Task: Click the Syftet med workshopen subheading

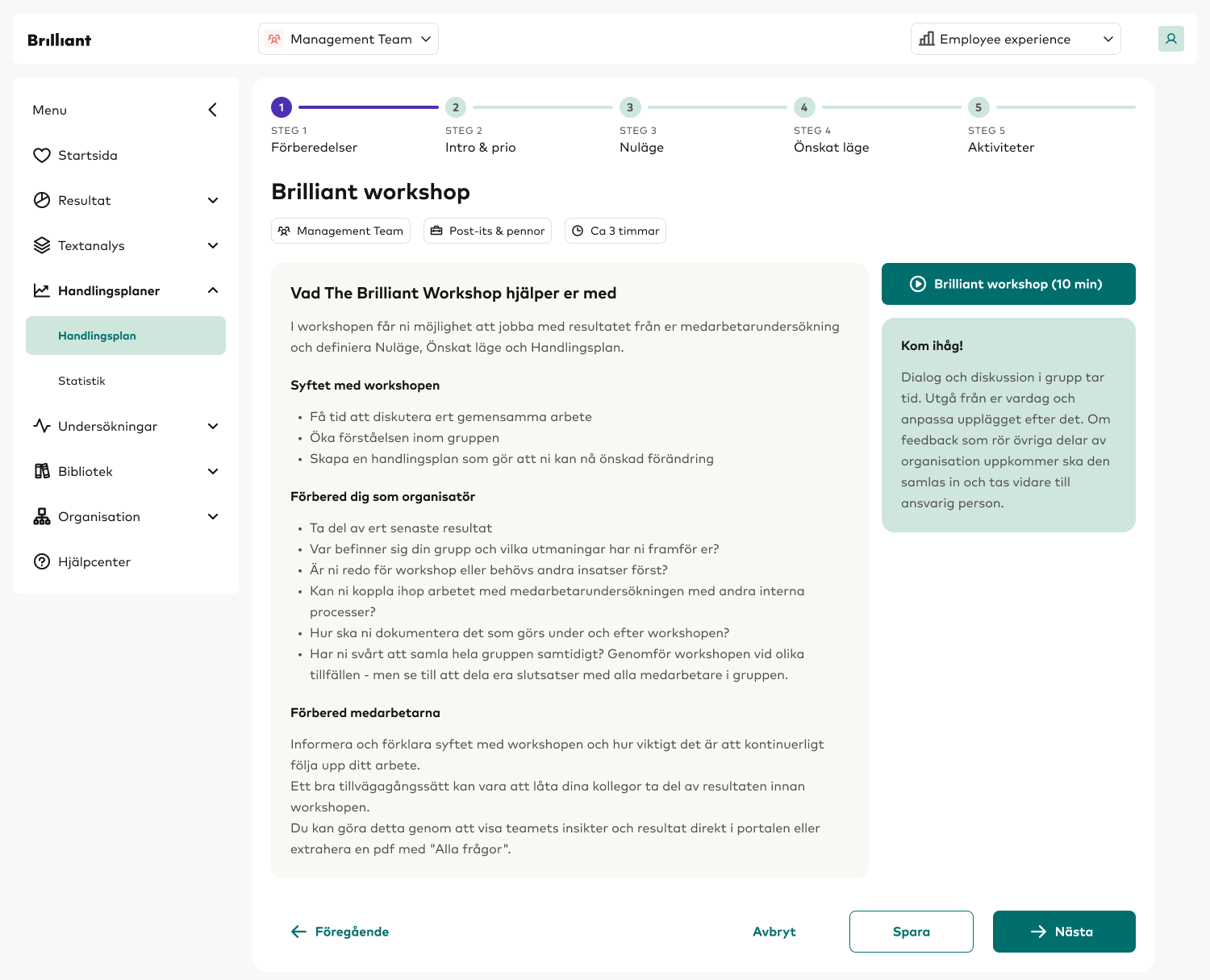Action: click(x=365, y=386)
